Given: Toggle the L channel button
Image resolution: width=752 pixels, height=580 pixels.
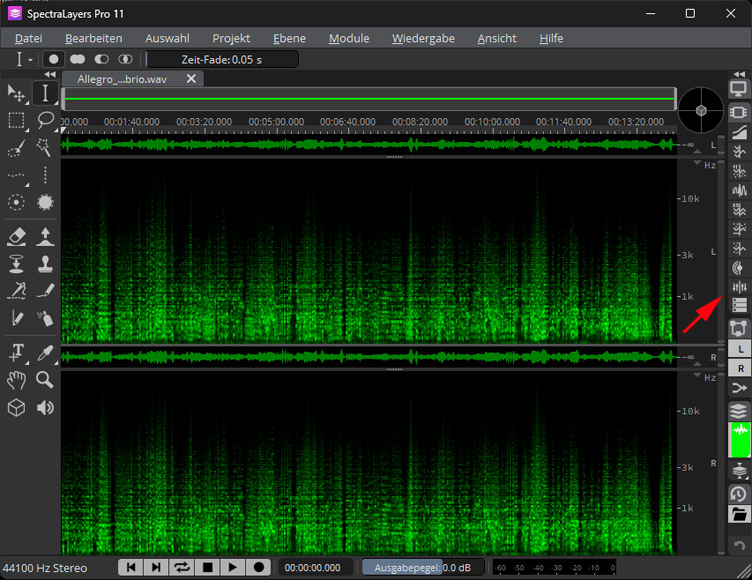Looking at the screenshot, I should click(x=739, y=348).
